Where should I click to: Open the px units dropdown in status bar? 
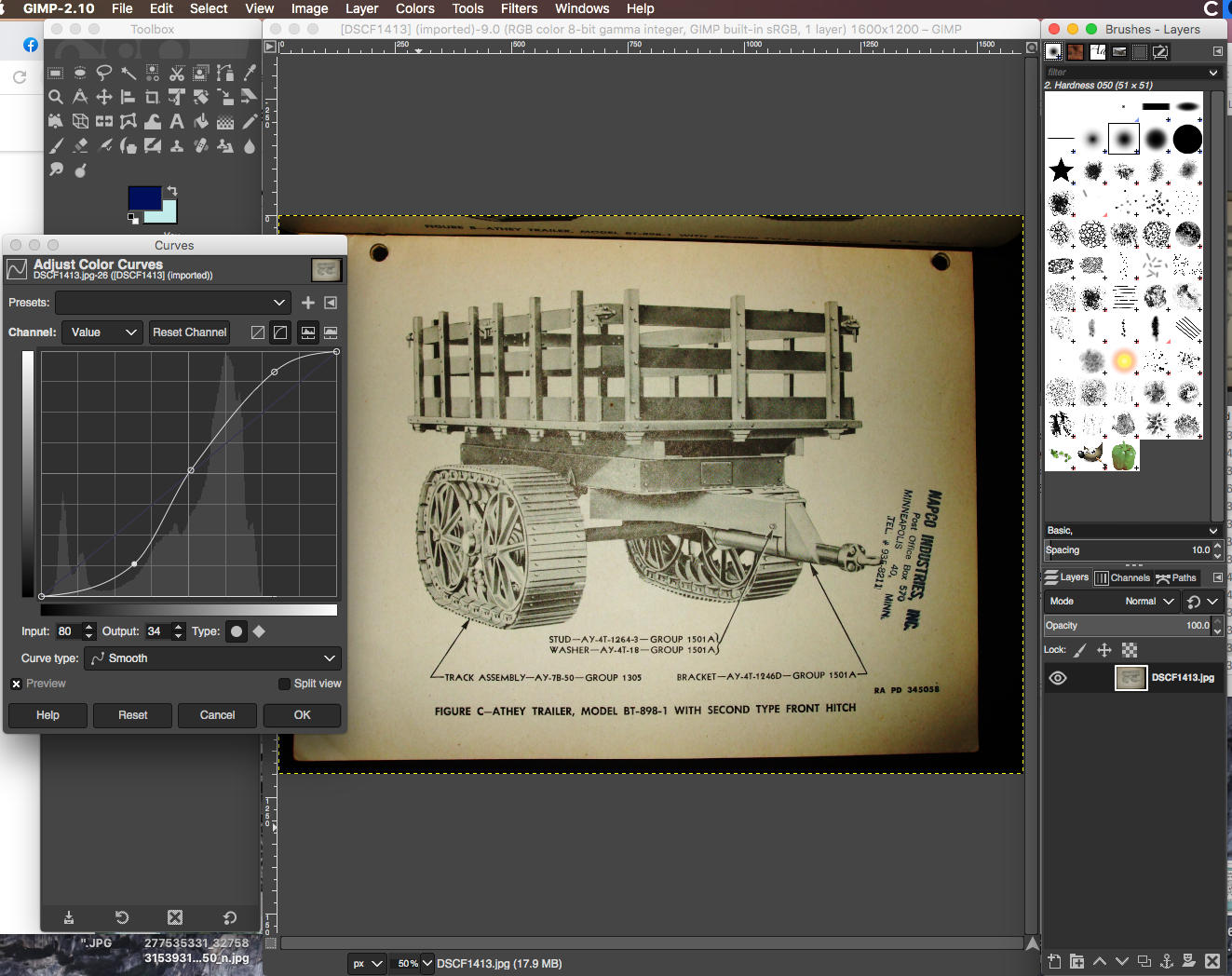pos(367,963)
